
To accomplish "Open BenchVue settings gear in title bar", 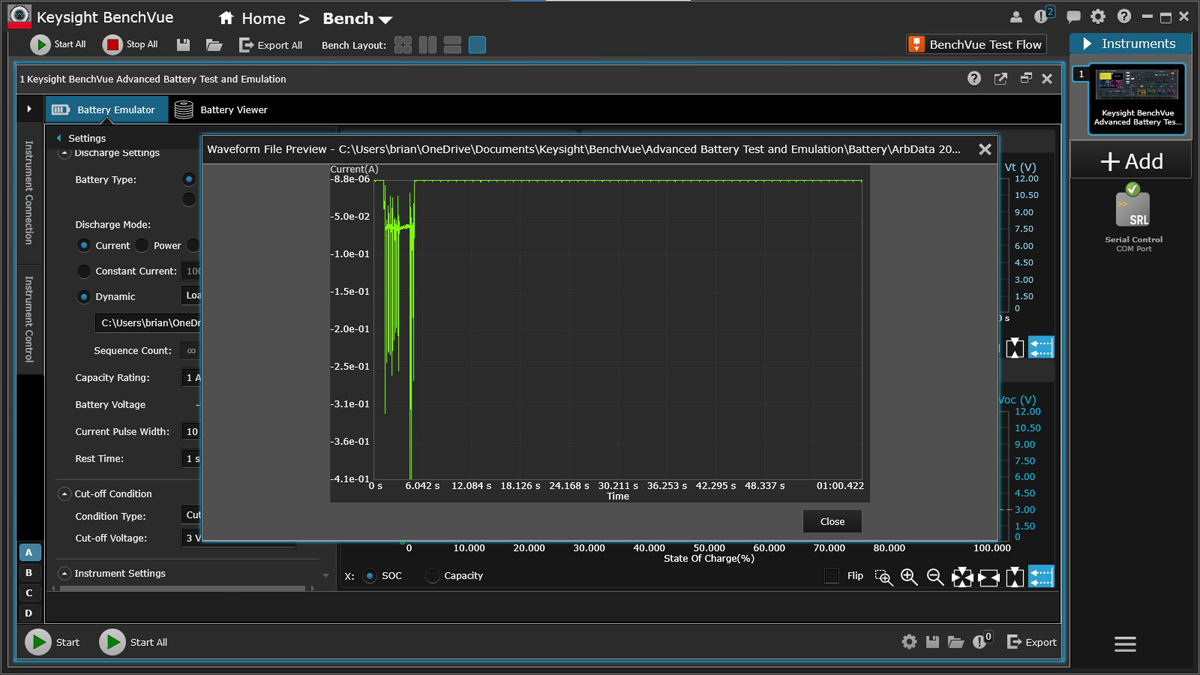I will (x=1098, y=17).
